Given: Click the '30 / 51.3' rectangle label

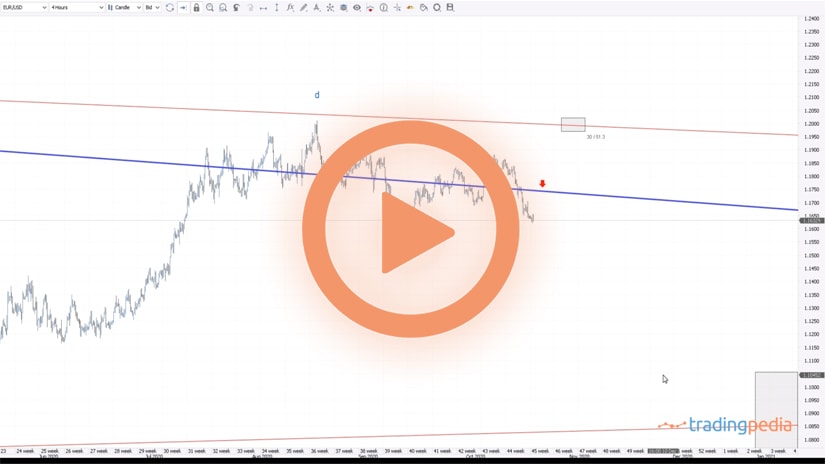Looking at the screenshot, I should [596, 137].
